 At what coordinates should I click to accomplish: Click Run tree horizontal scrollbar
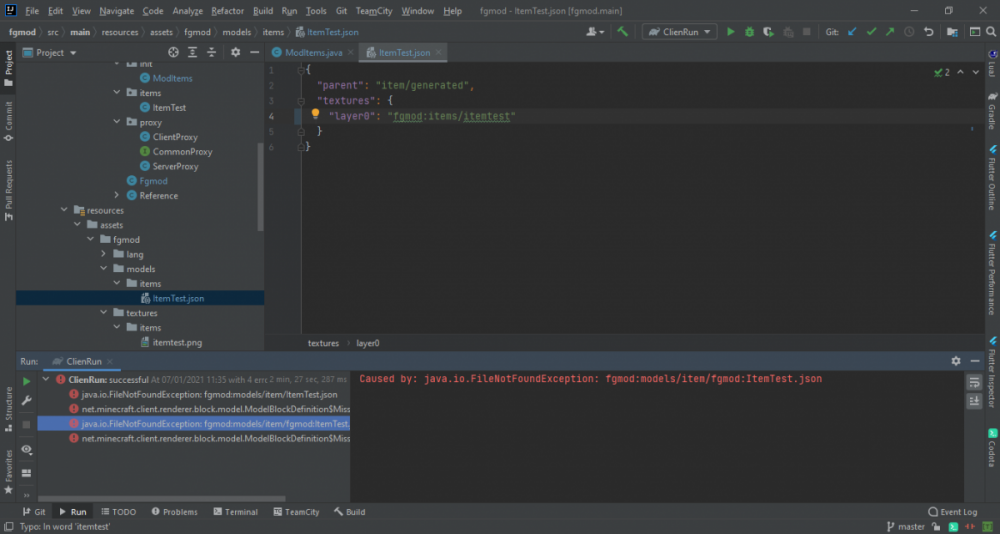pyautogui.click(x=162, y=499)
